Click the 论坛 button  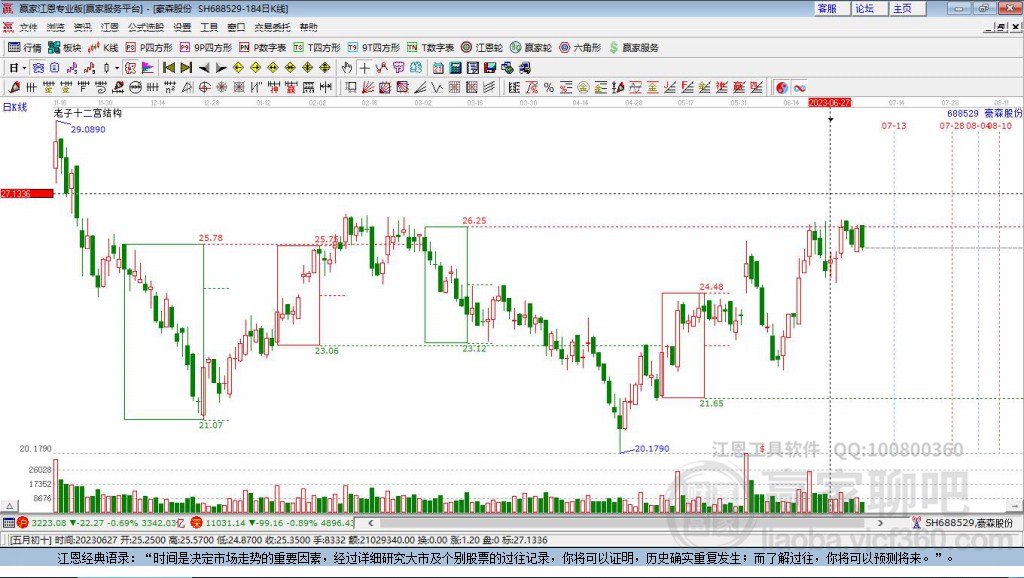point(869,8)
